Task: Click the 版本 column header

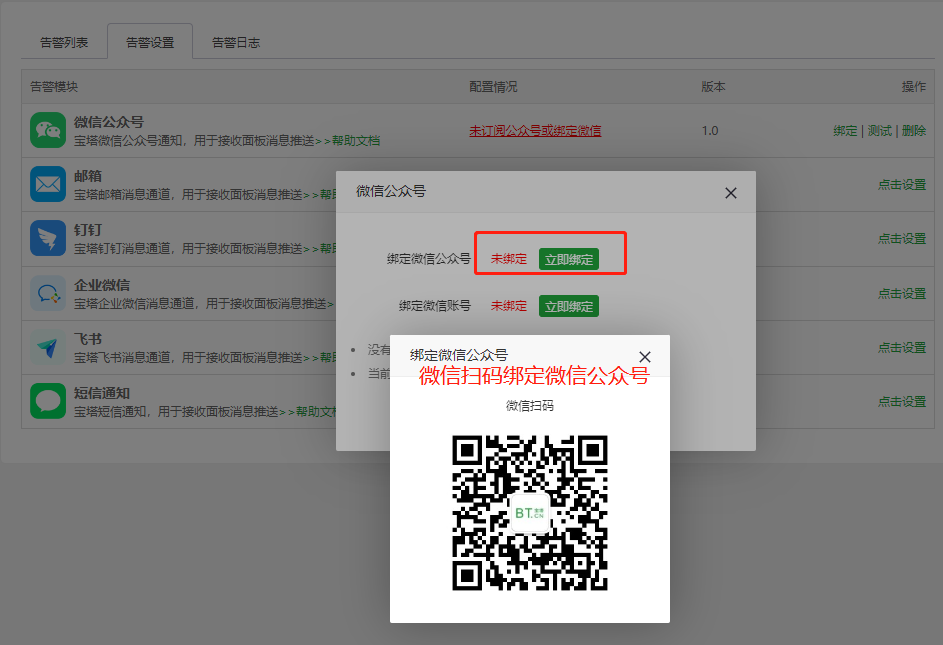Action: point(713,87)
